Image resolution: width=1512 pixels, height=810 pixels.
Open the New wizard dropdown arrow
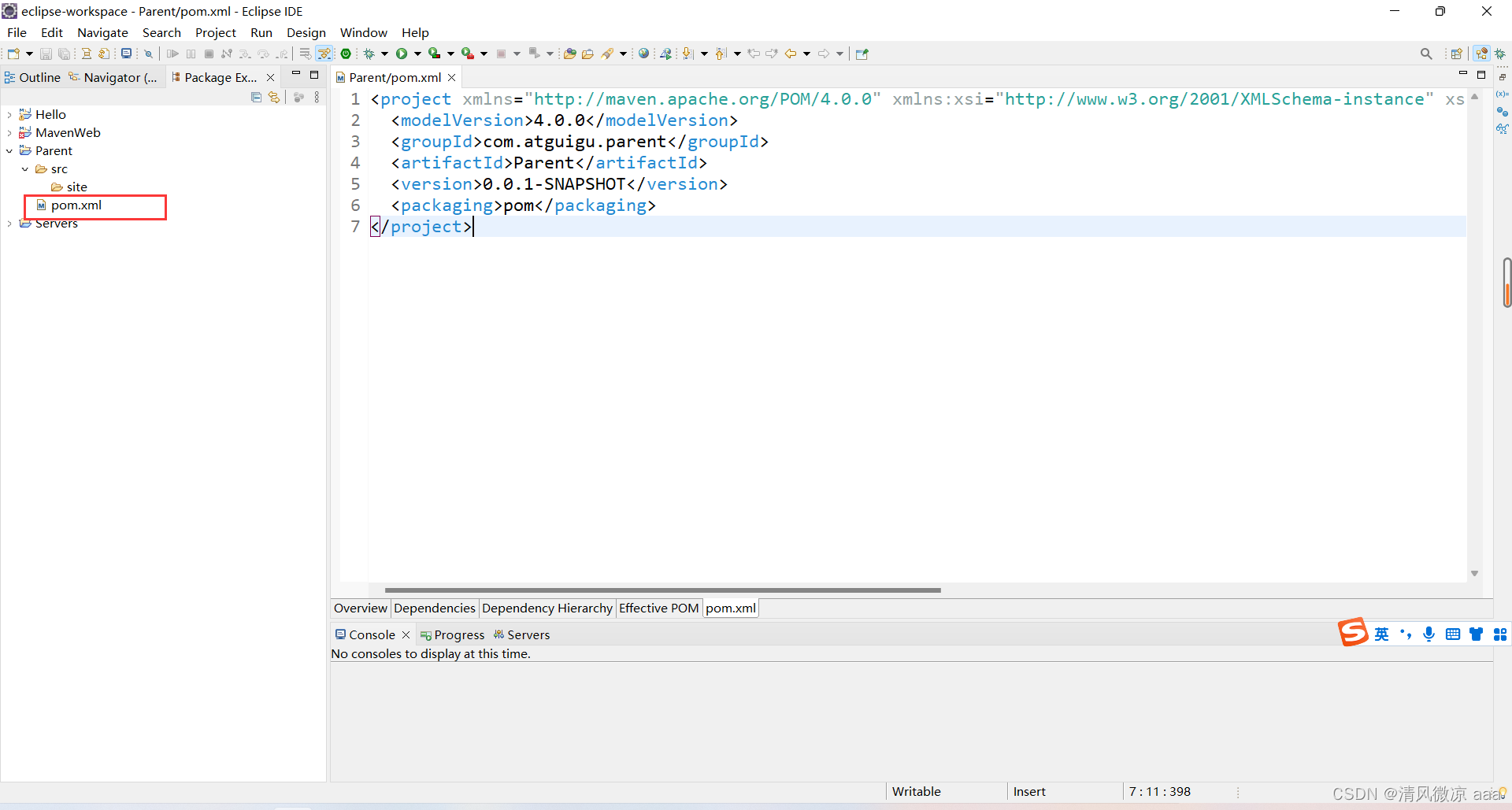(x=29, y=54)
